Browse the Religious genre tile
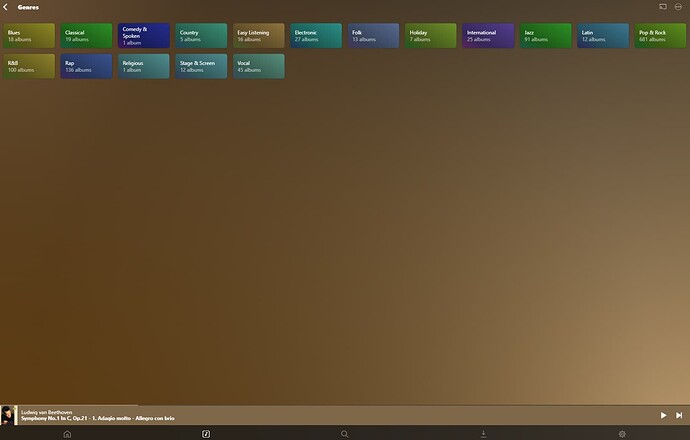 click(x=143, y=66)
